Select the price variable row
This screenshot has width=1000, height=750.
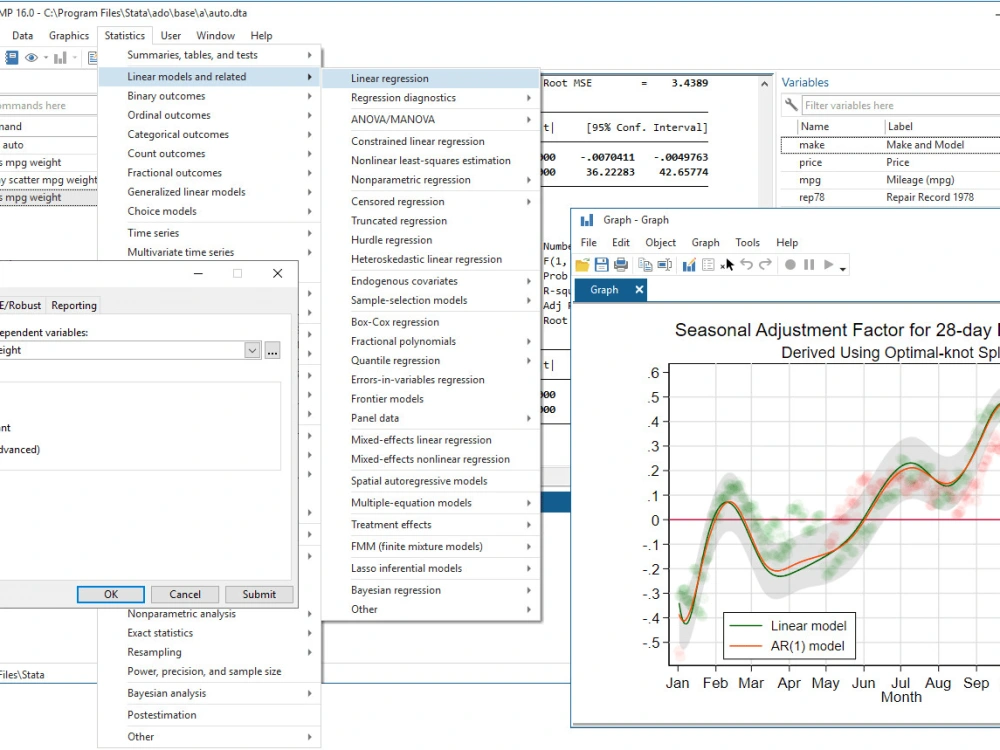(x=890, y=163)
